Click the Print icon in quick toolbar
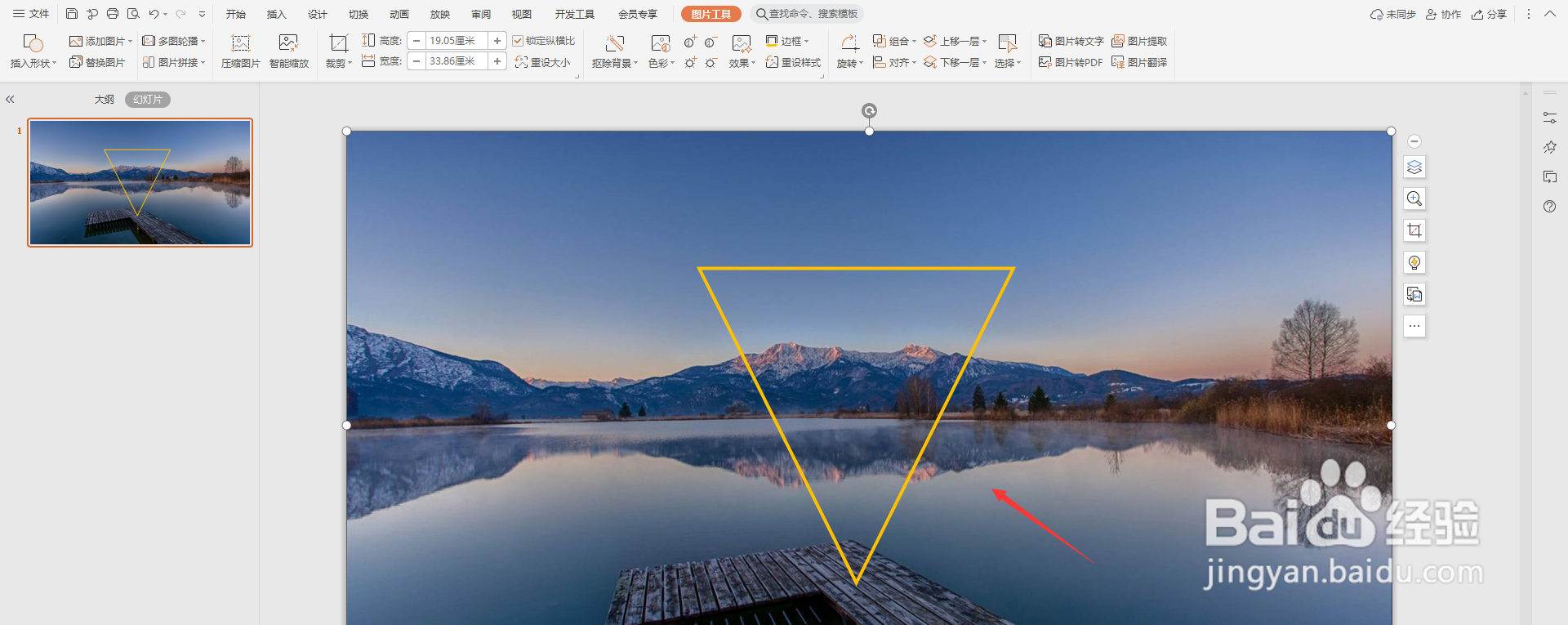This screenshot has width=1568, height=625. point(113,14)
